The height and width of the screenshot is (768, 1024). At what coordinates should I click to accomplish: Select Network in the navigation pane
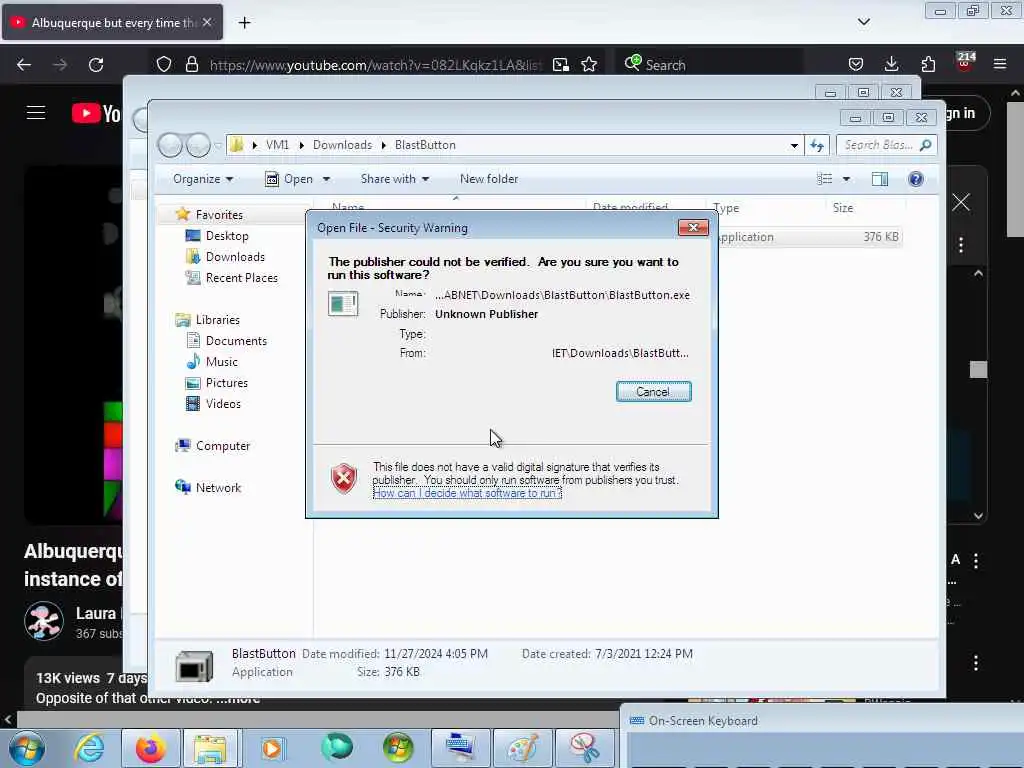217,488
